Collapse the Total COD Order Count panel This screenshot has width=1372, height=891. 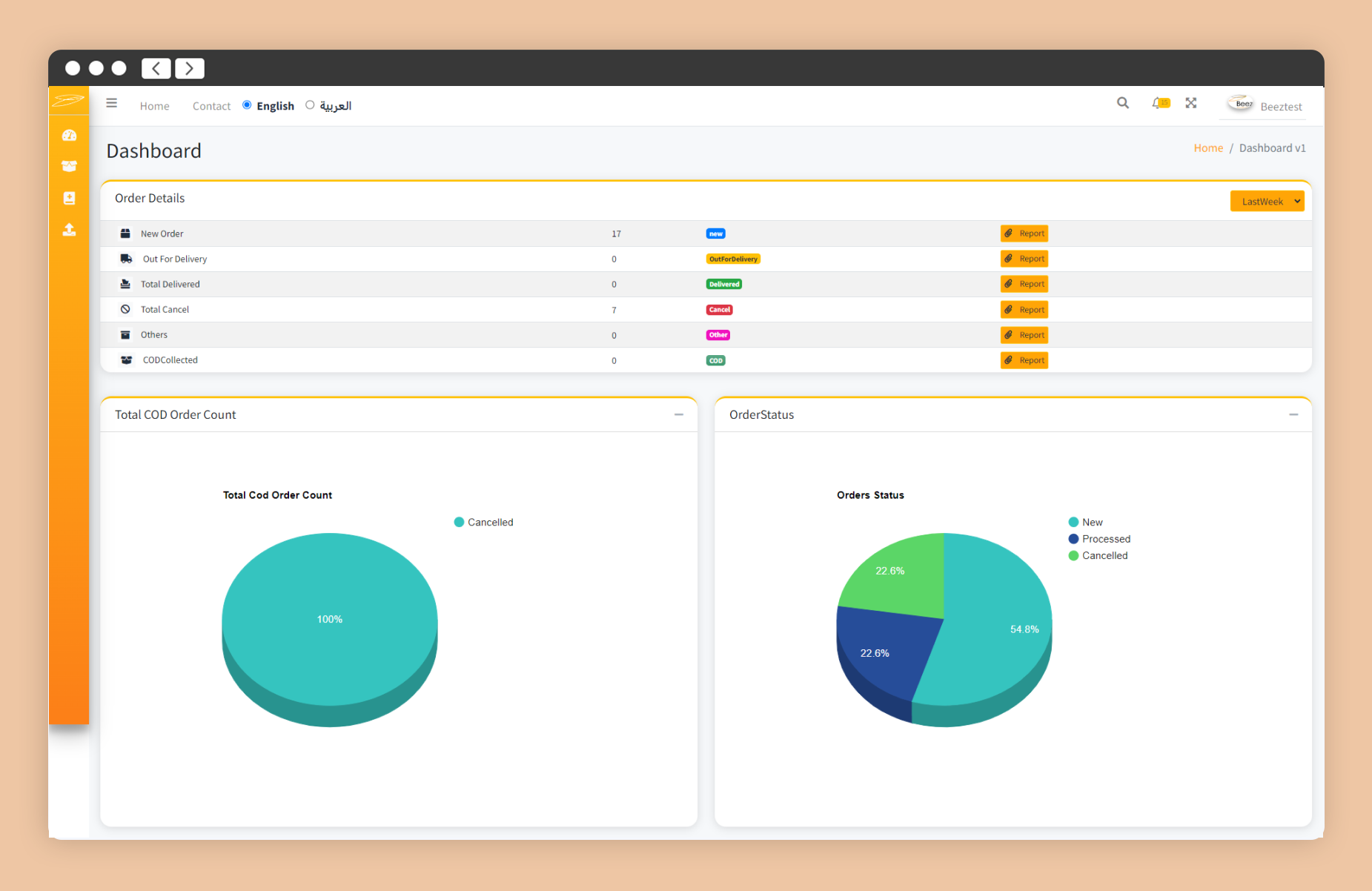pos(678,415)
